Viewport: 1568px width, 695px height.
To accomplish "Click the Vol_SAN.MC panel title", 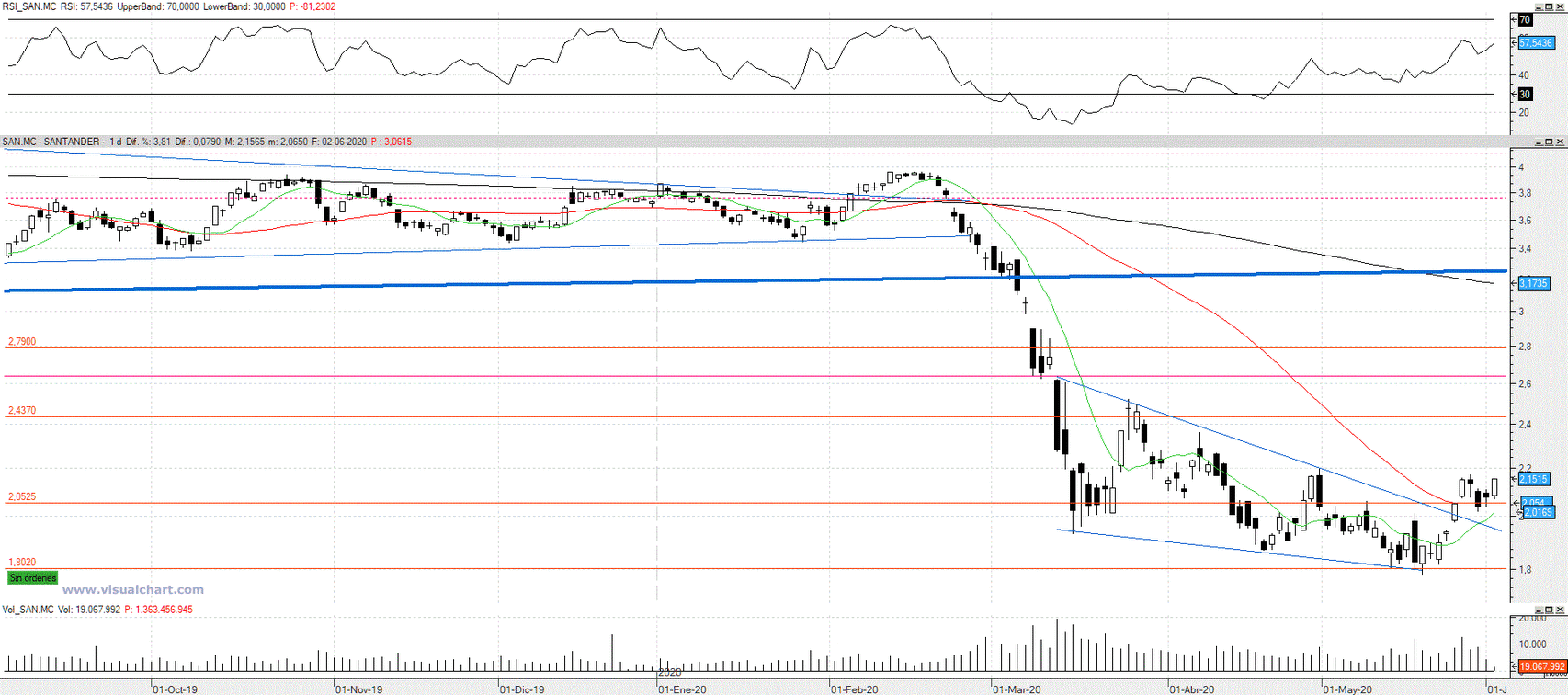I will (x=28, y=610).
